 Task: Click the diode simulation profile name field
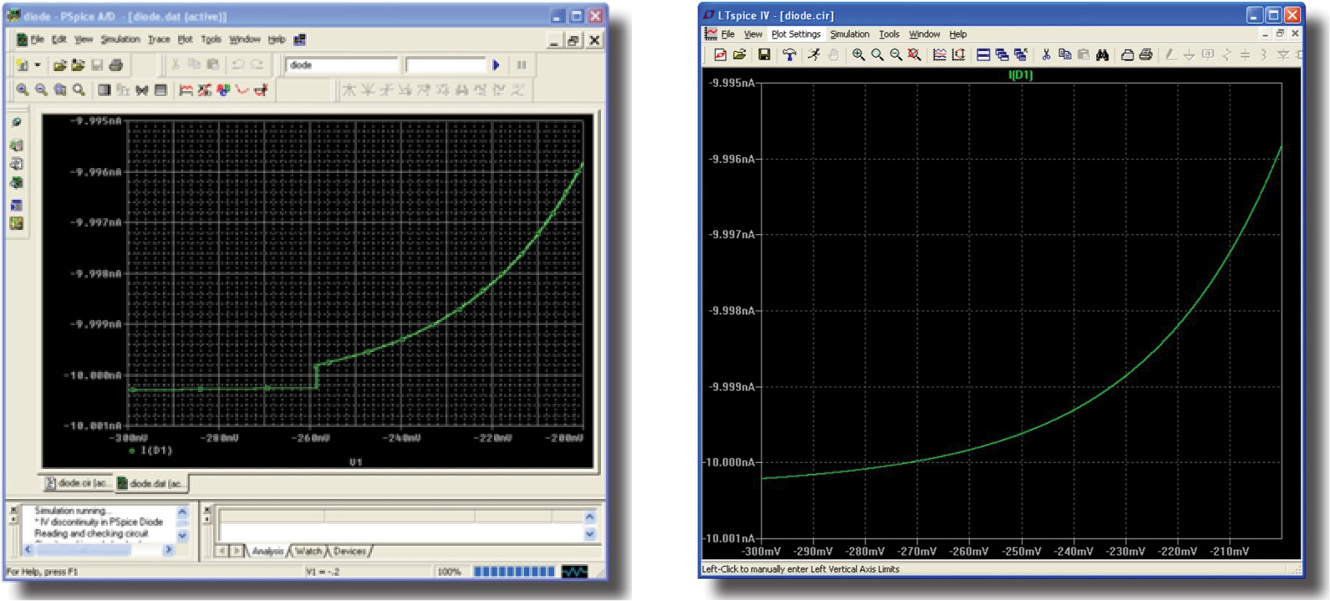click(341, 65)
